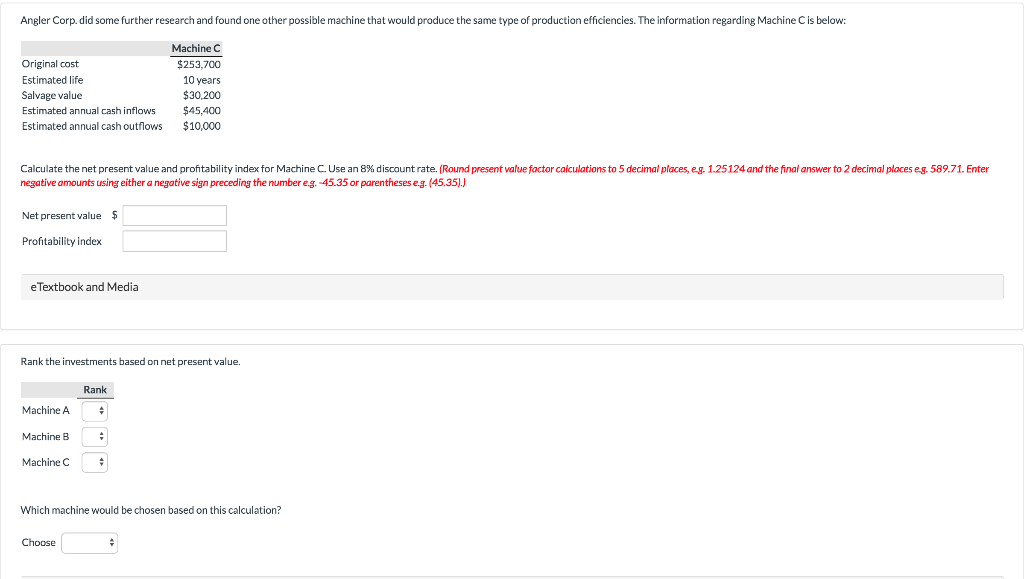Click the red rounding instructions text
The width and height of the screenshot is (1024, 579).
pyautogui.click(x=505, y=176)
